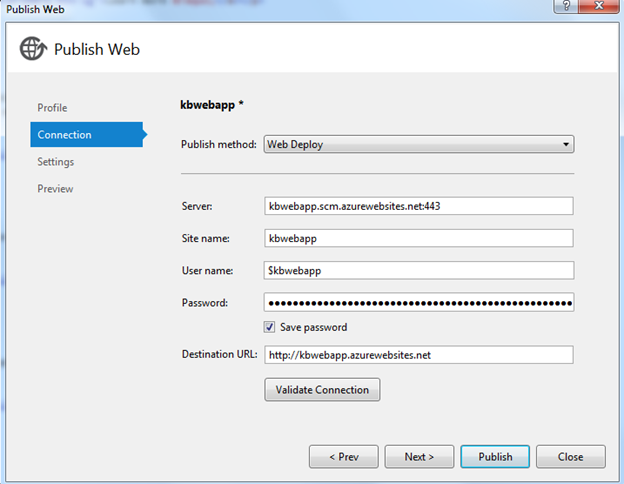The height and width of the screenshot is (484, 624).
Task: Click the Publish method label
Action: point(219,144)
